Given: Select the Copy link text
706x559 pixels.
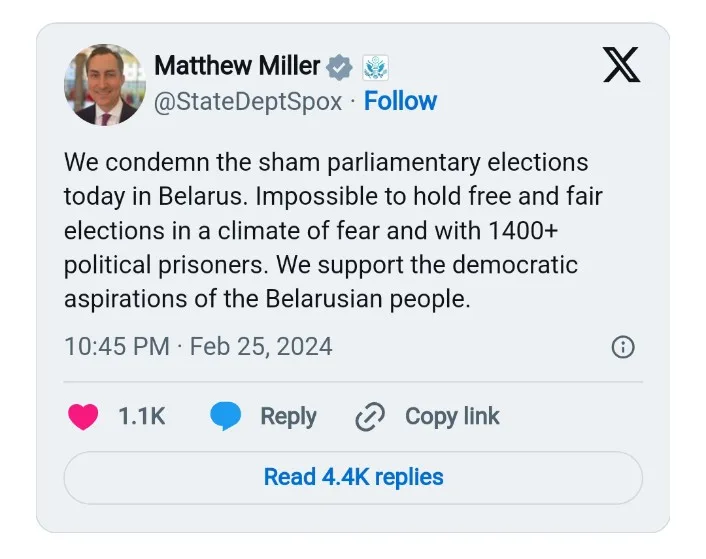Looking at the screenshot, I should (x=452, y=417).
